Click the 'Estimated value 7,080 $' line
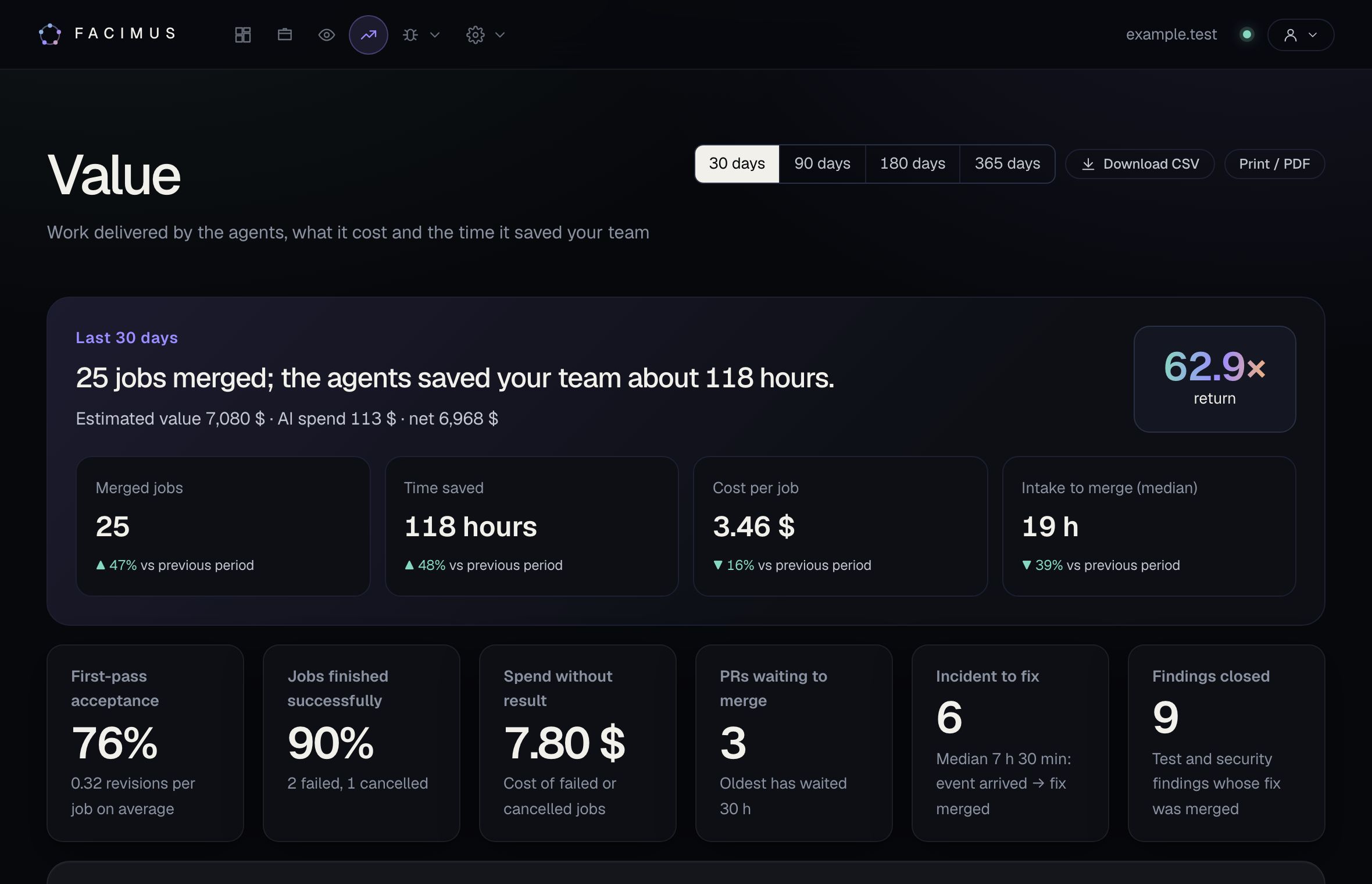This screenshot has height=884, width=1372. (x=287, y=419)
